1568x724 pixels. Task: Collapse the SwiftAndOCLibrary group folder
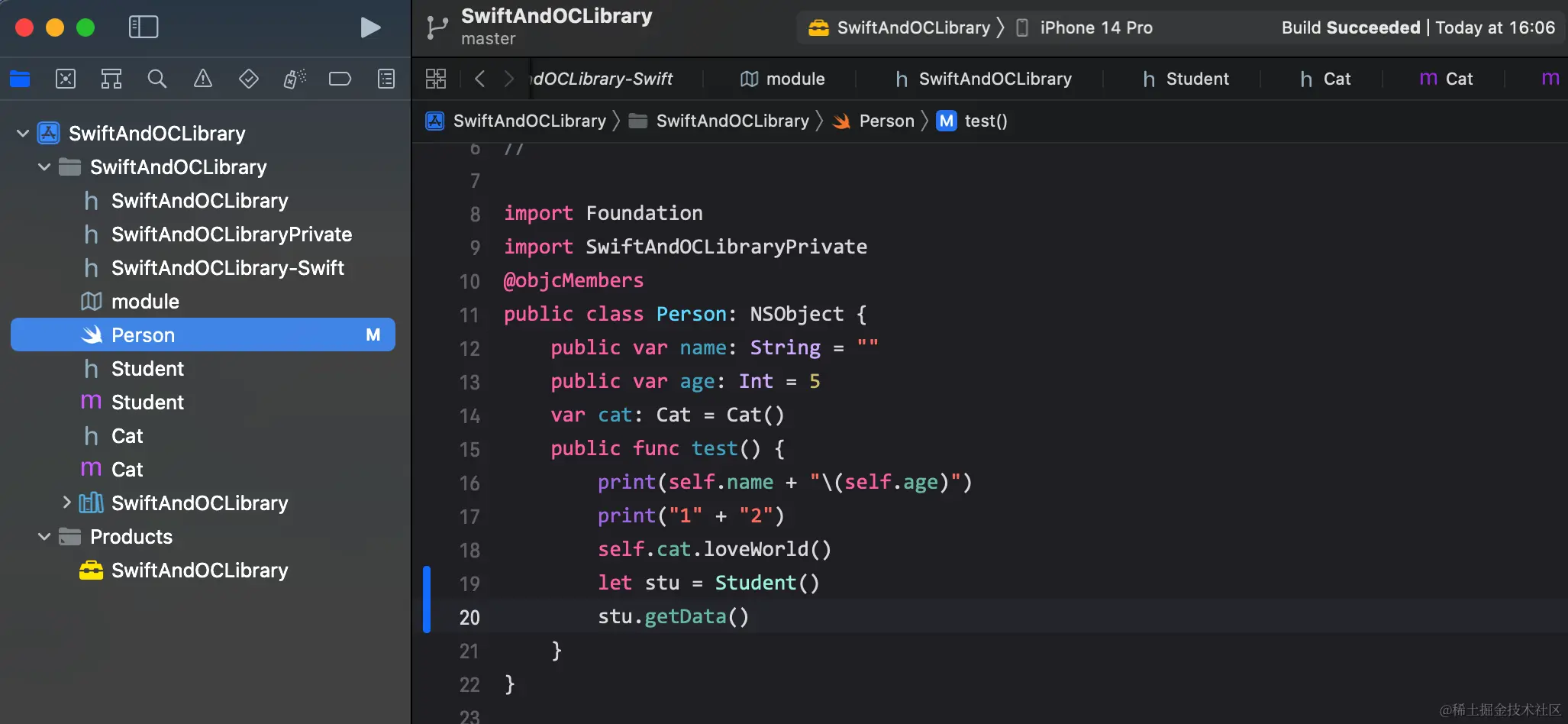coord(44,167)
